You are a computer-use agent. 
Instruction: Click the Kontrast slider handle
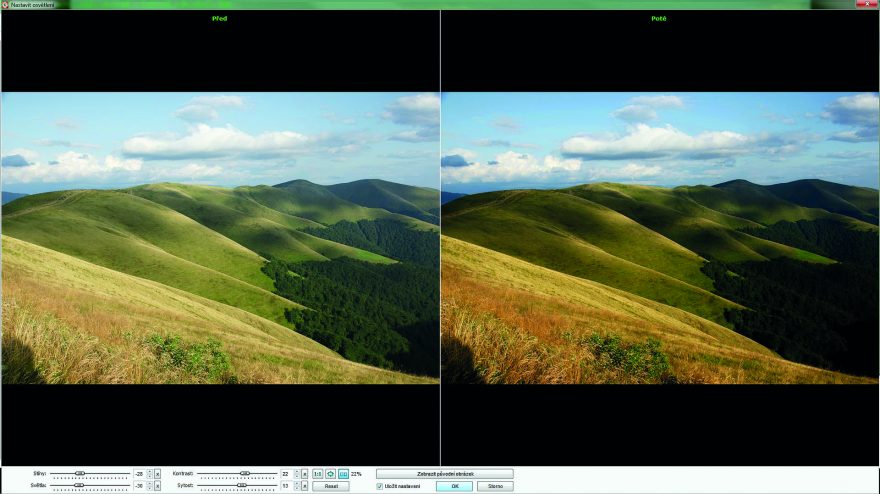tap(244, 473)
